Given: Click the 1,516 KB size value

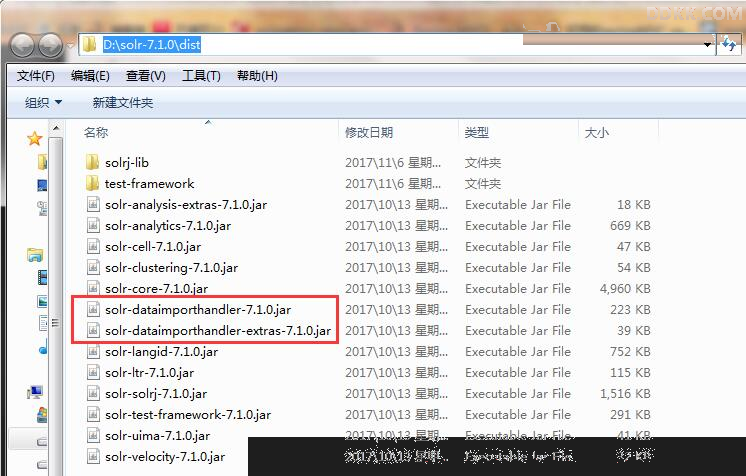Looking at the screenshot, I should tap(625, 393).
